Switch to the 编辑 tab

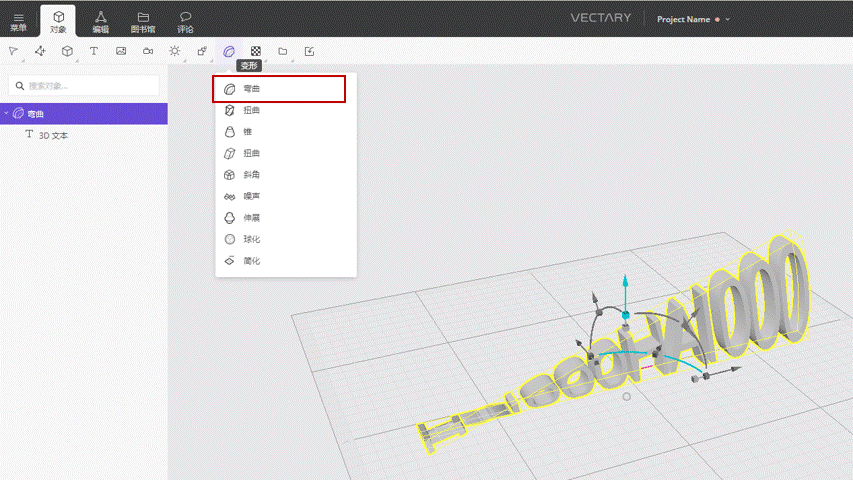click(101, 22)
